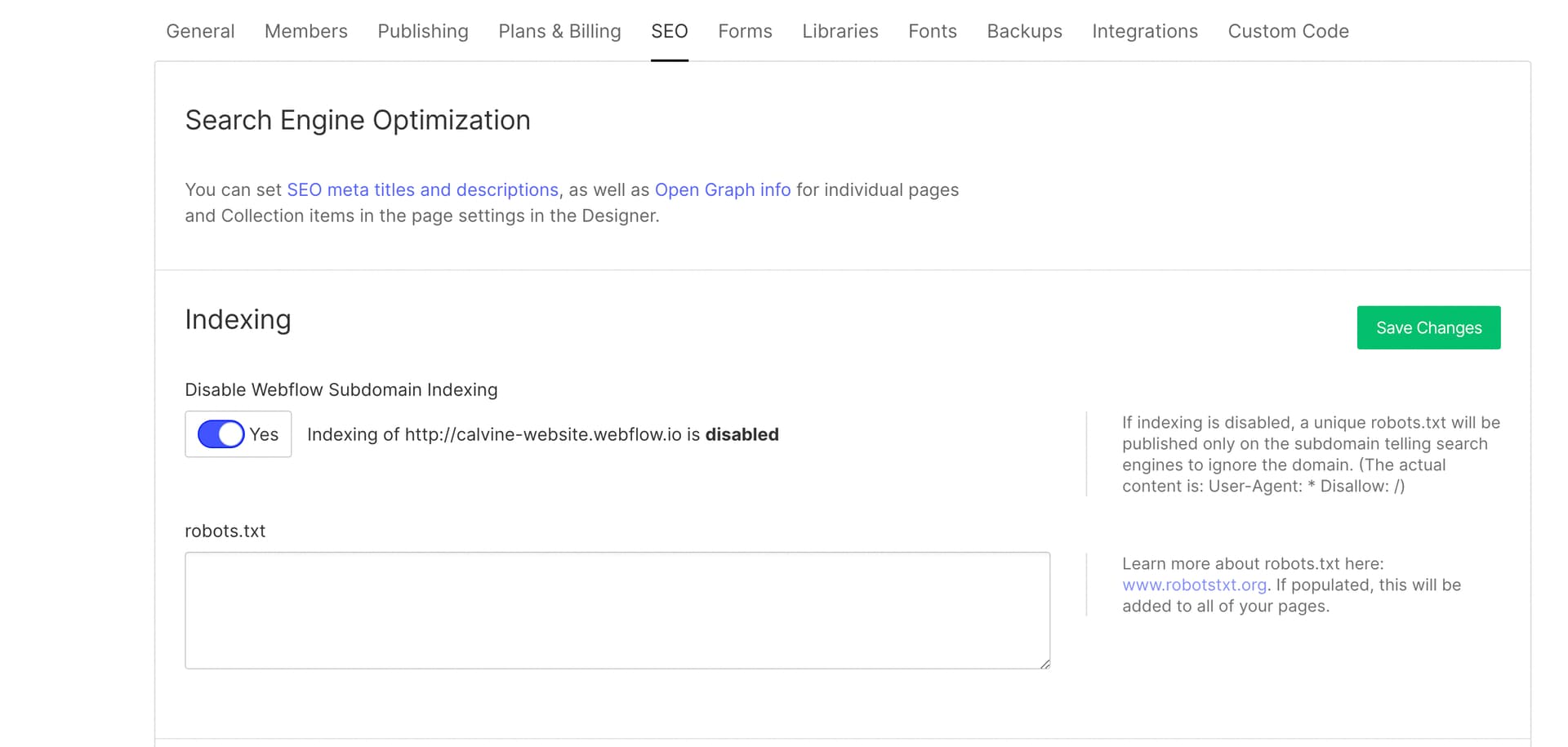Image resolution: width=1568 pixels, height=747 pixels.
Task: Open the Plans & Billing tab
Action: tap(559, 31)
